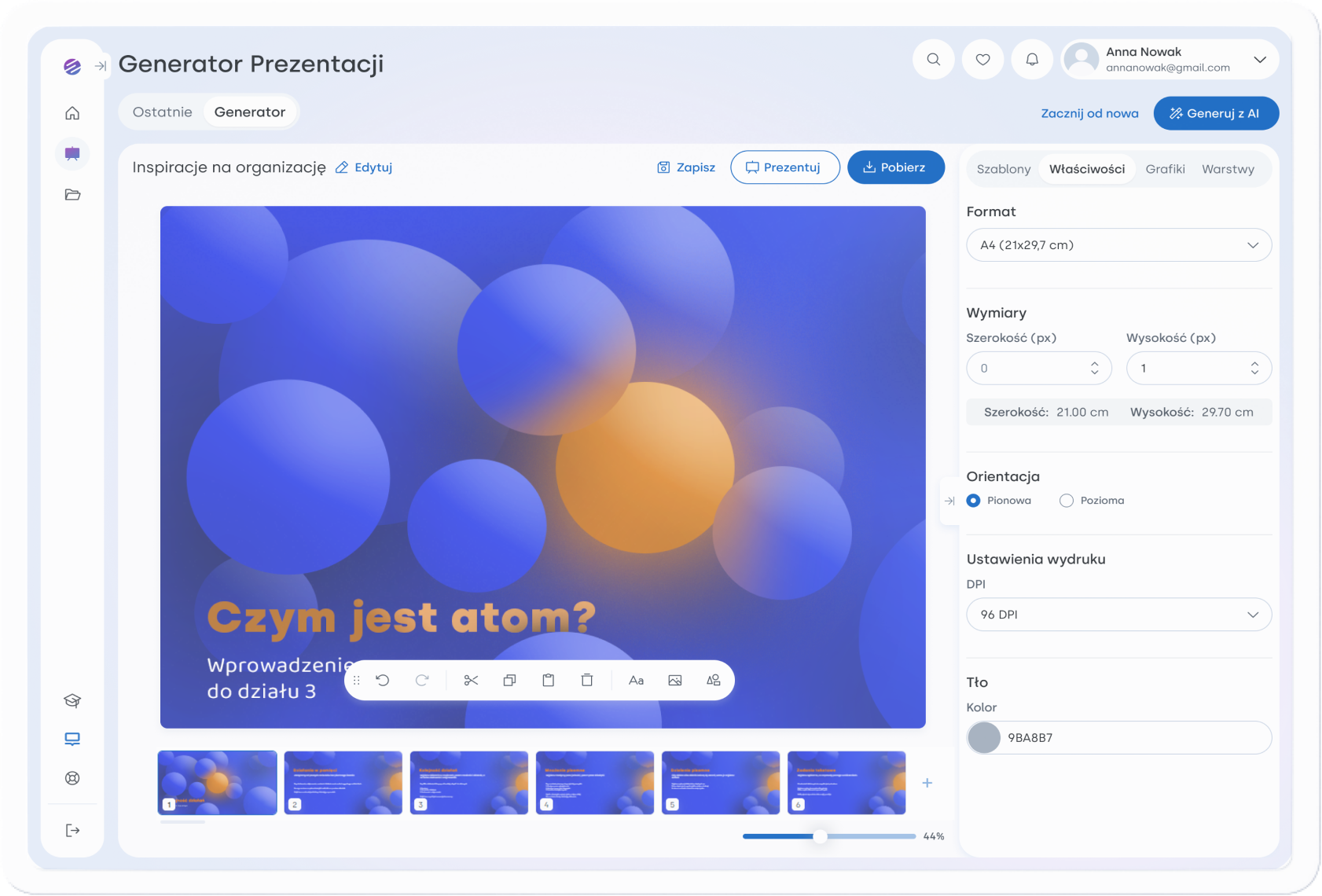
Task: Click the undo icon in floating toolbar
Action: click(x=383, y=681)
